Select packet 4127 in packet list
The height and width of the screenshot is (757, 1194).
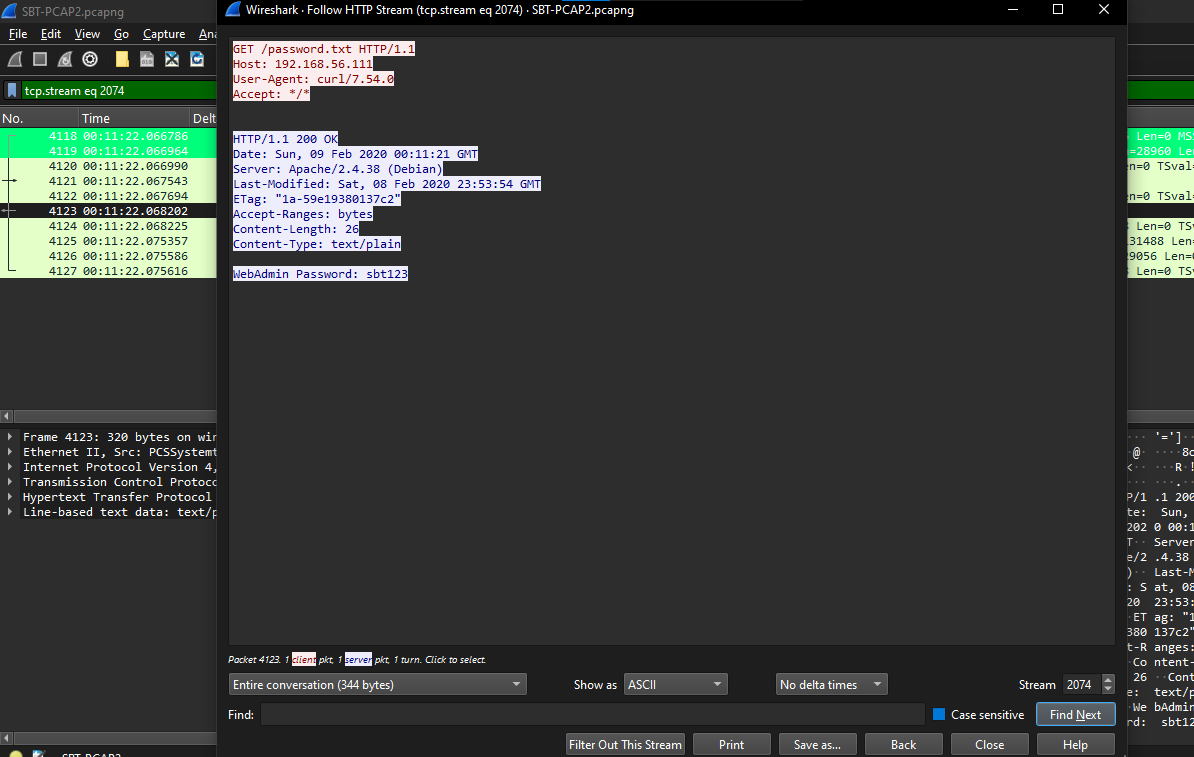[108, 271]
